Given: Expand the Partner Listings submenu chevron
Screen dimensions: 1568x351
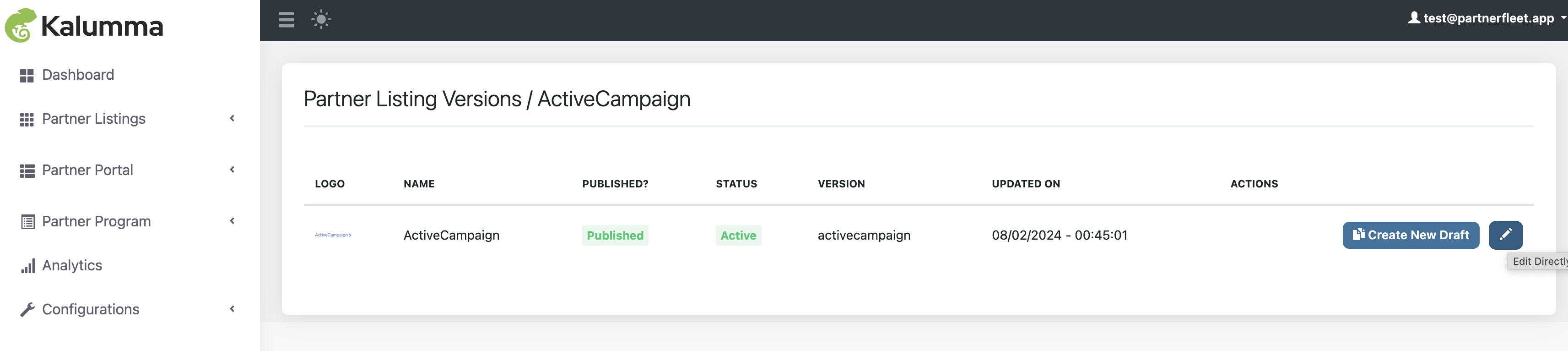Looking at the screenshot, I should click(x=232, y=118).
